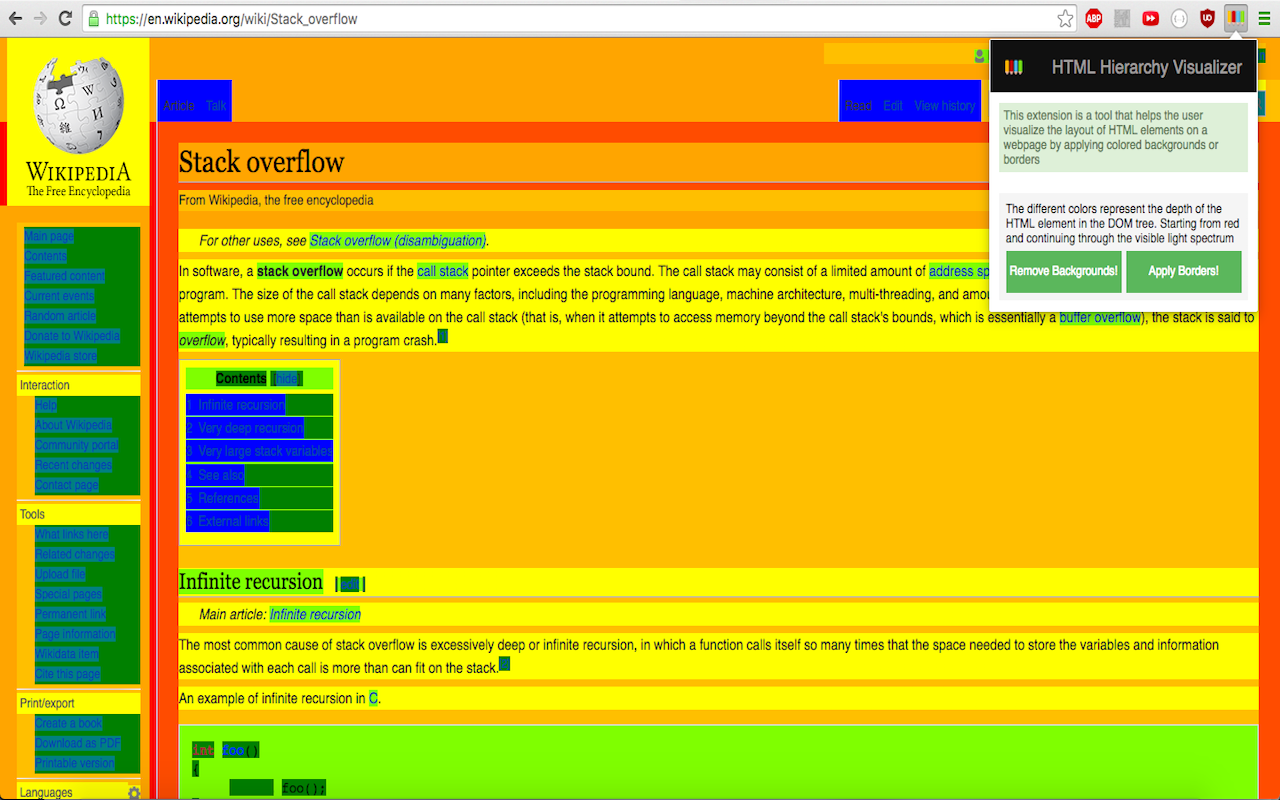The image size is (1280, 800).
Task: Click footnote marker after 'fit on the stack.'
Action: (x=505, y=664)
